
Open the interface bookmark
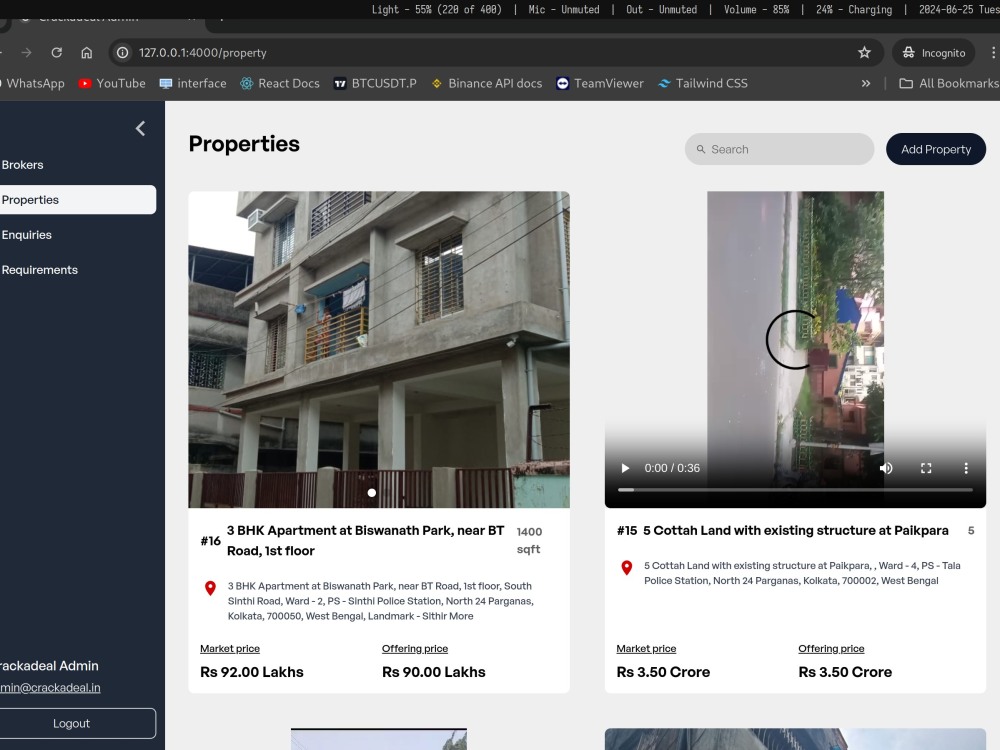193,84
